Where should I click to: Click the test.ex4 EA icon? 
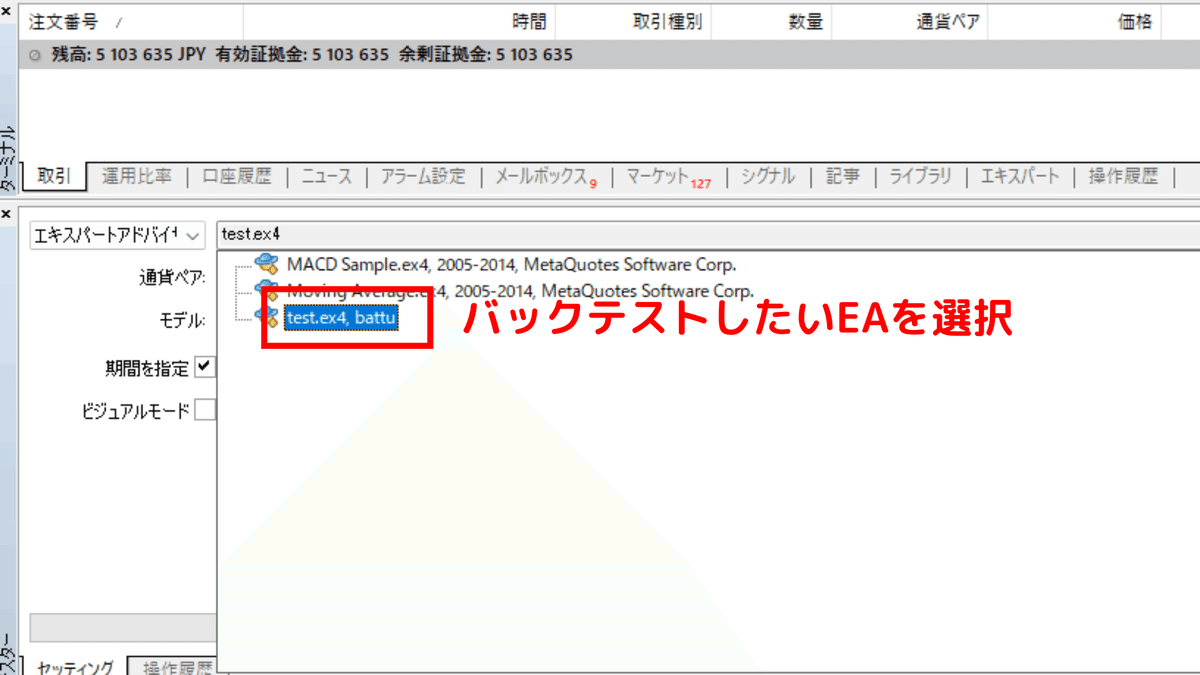tap(267, 317)
